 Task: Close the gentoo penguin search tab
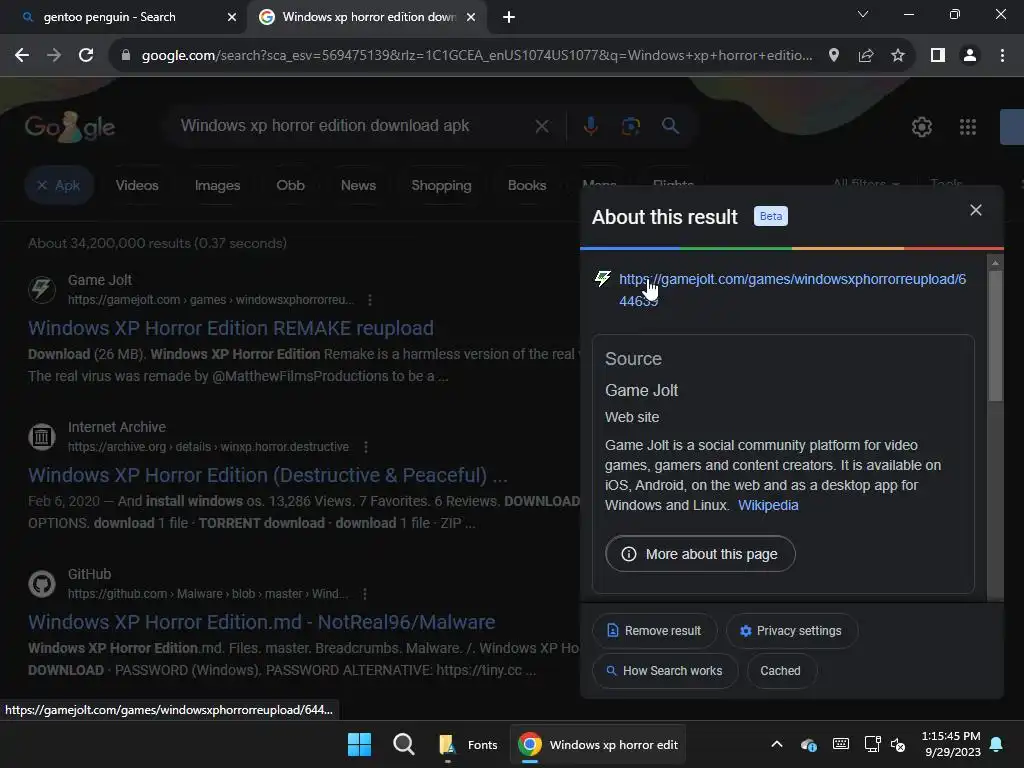(232, 17)
